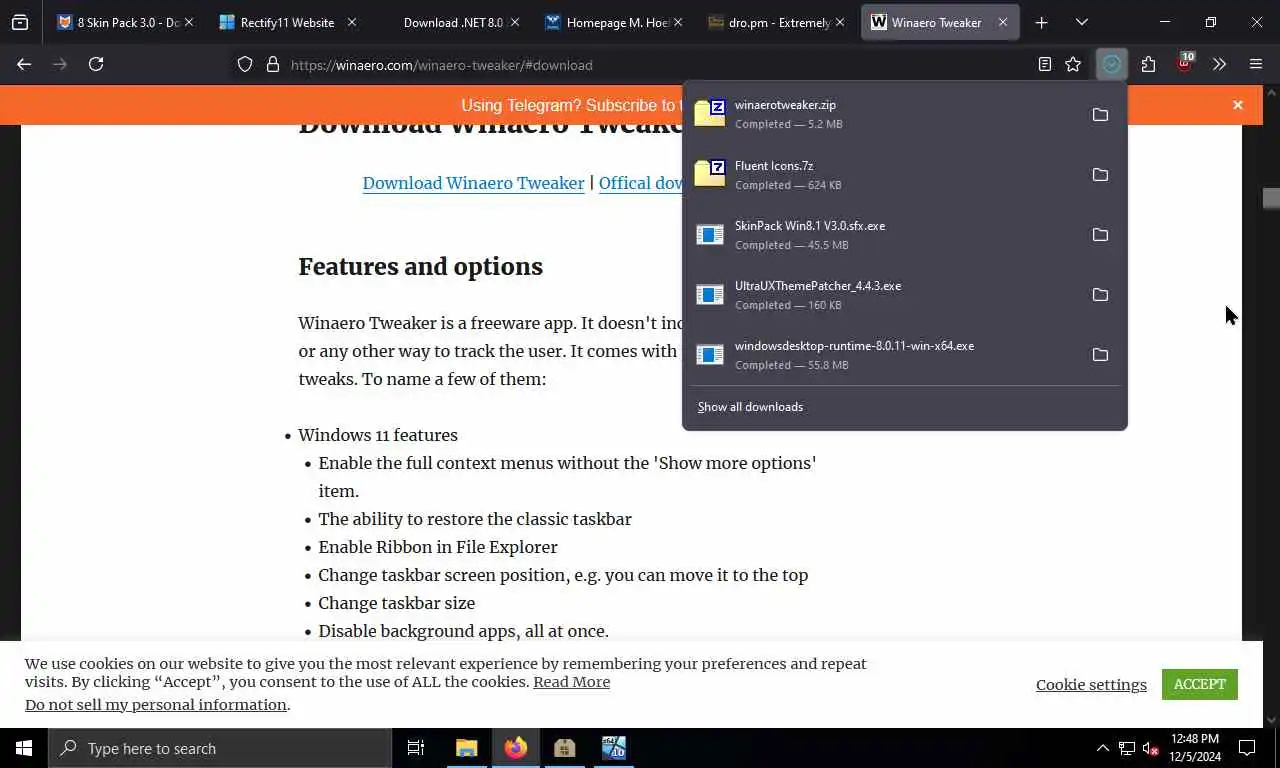
Task: Open the taskbar clock and date
Action: pos(1194,748)
